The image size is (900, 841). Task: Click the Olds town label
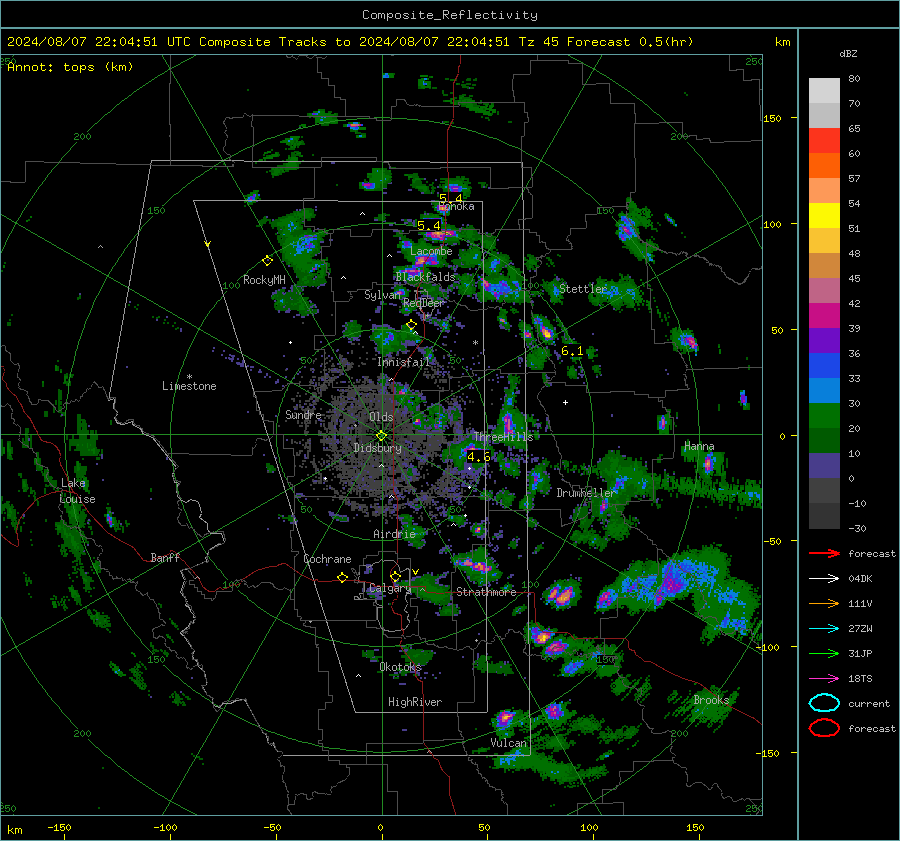(381, 417)
